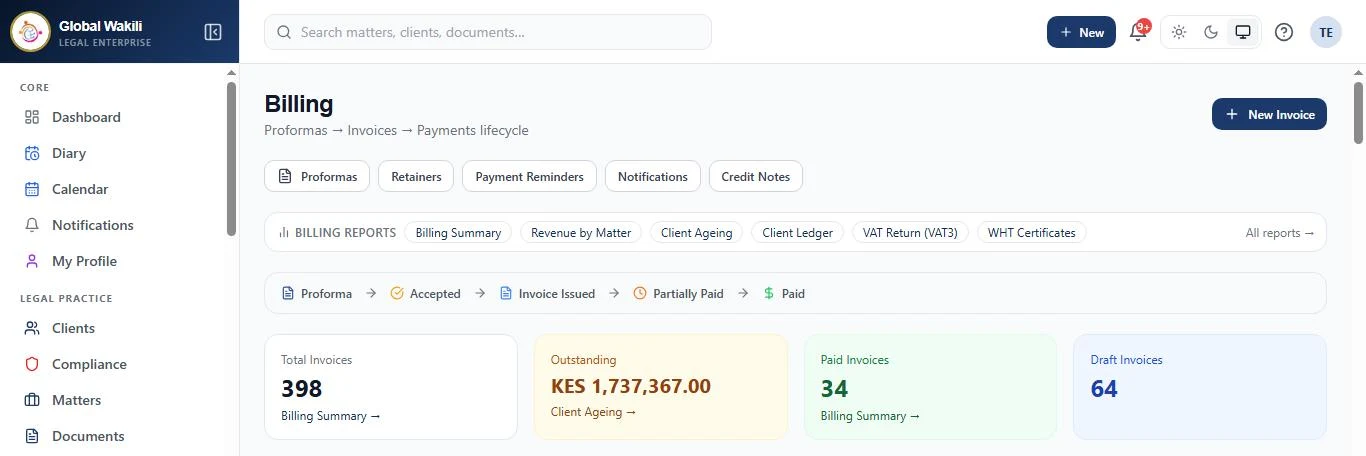Image resolution: width=1366 pixels, height=456 pixels.
Task: Click the Paid Invoices count 34
Action: click(835, 389)
